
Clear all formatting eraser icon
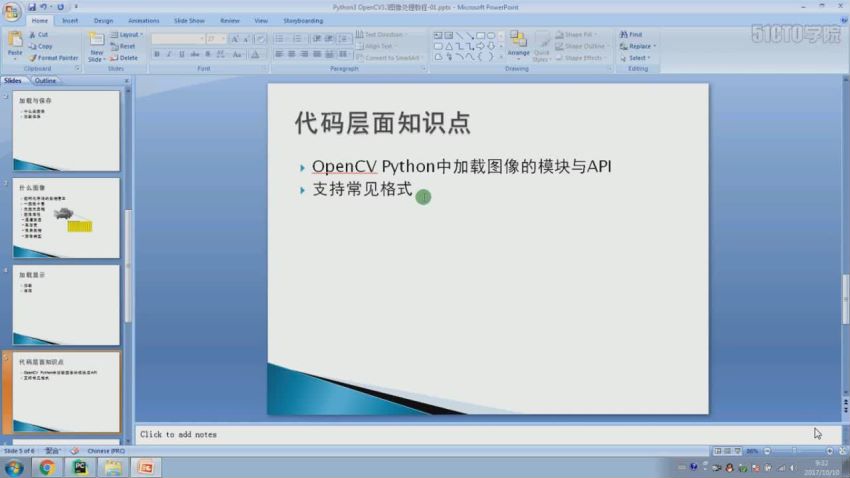click(260, 39)
